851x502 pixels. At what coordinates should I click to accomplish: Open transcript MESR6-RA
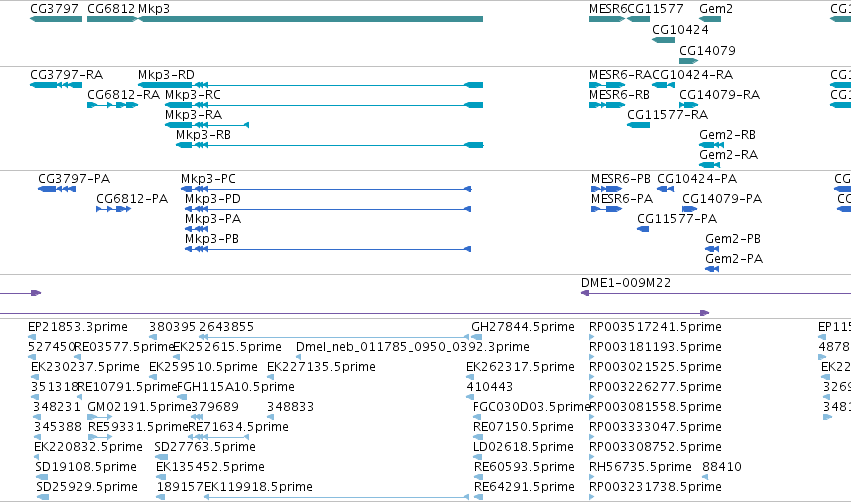click(607, 85)
